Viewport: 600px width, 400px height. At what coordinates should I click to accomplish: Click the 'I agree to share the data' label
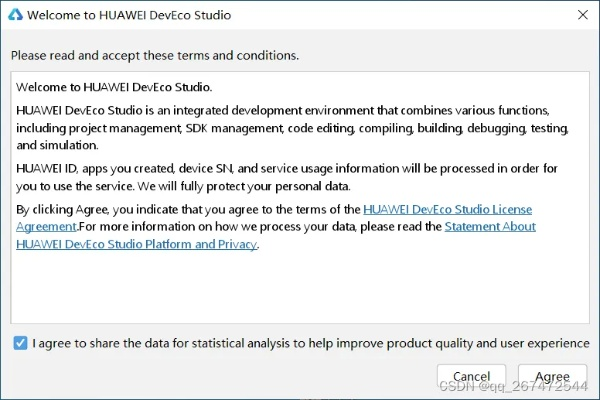click(310, 343)
